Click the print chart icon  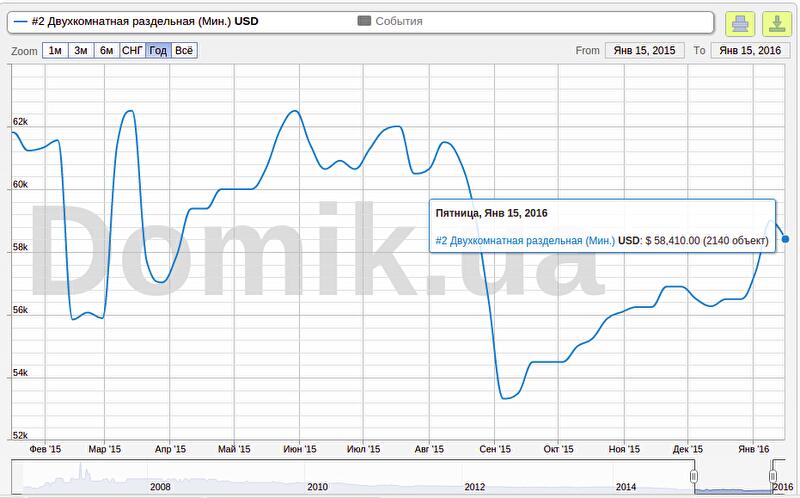point(740,23)
